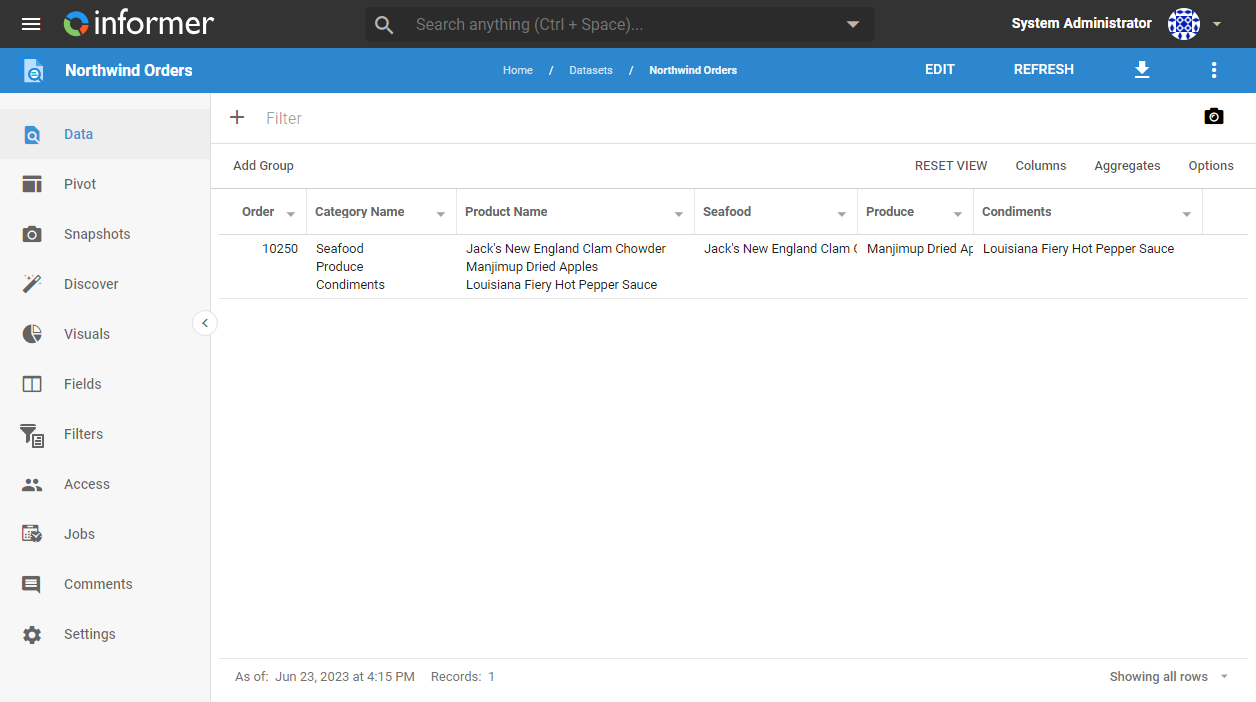Go to the Datasets breadcrumb

pos(591,70)
